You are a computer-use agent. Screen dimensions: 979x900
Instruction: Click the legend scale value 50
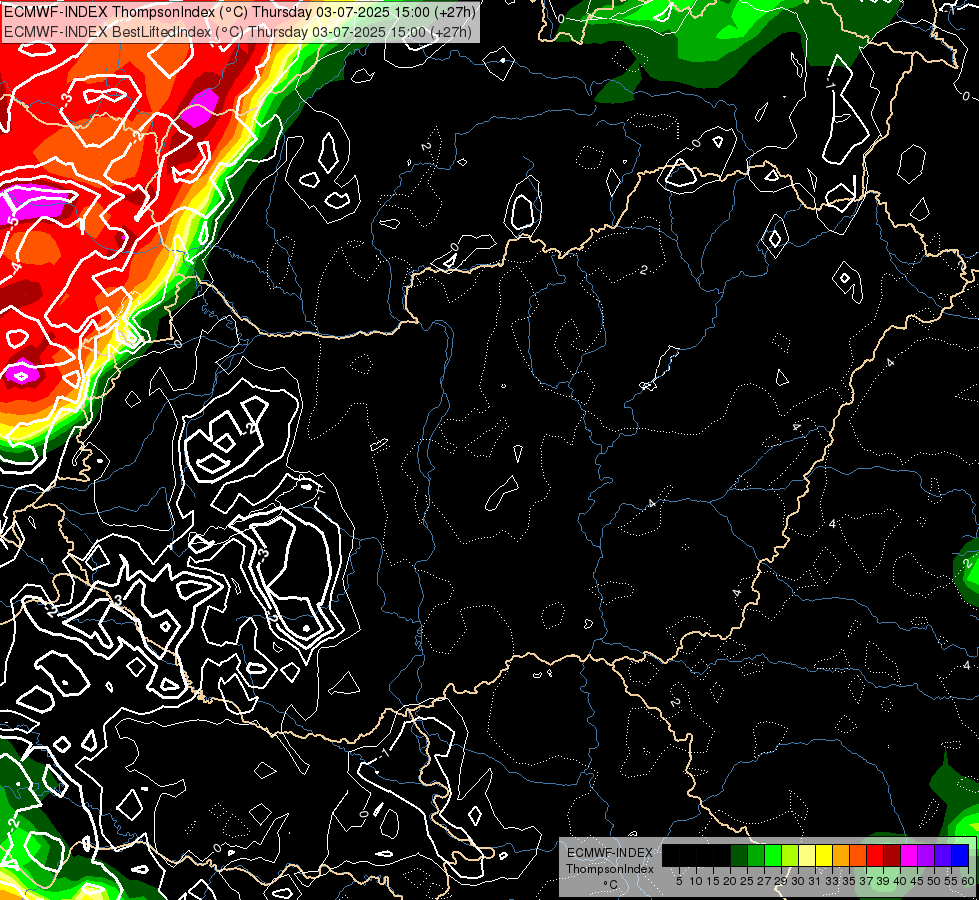935,881
